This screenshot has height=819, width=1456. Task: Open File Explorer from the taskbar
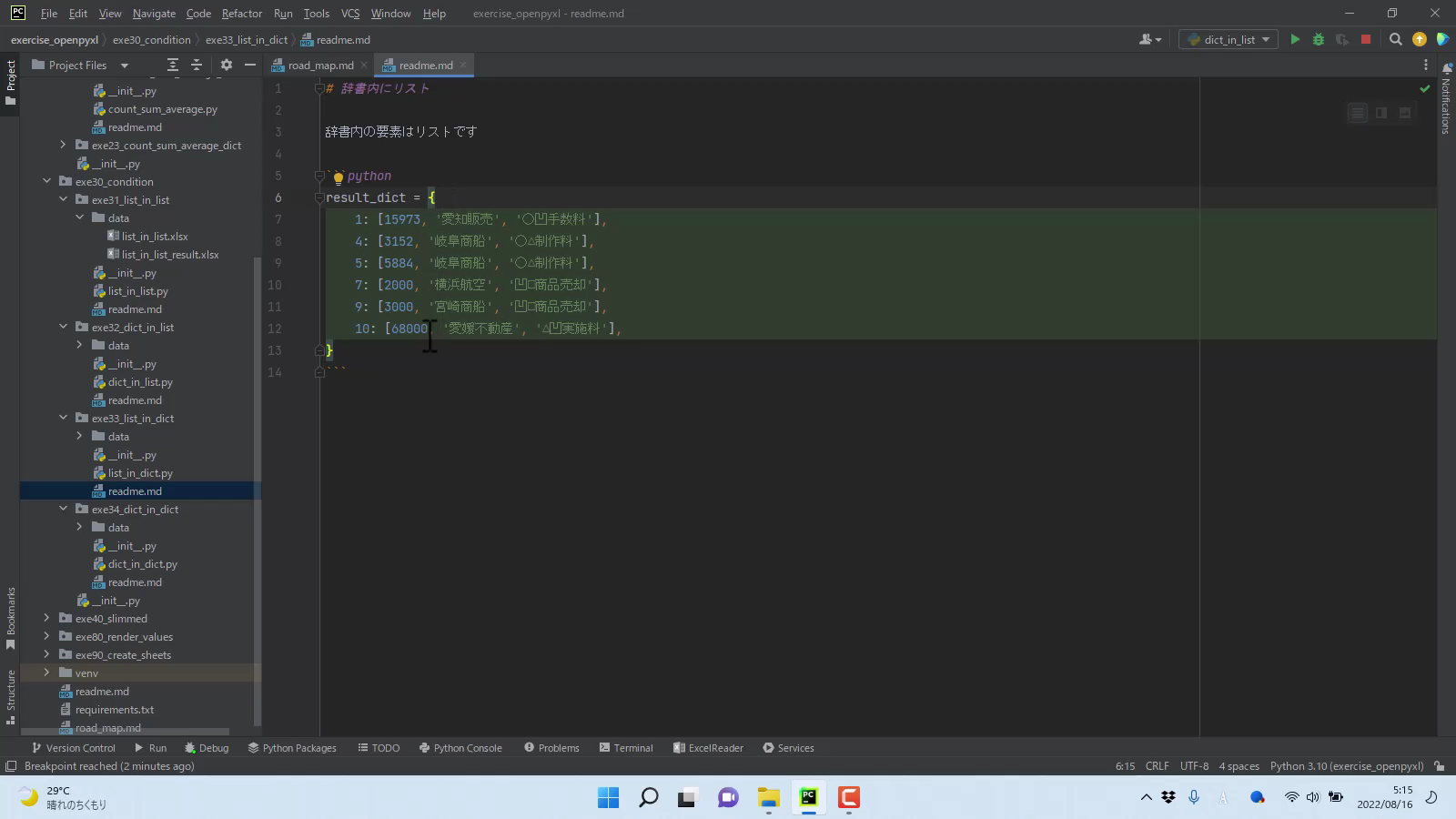tap(769, 798)
